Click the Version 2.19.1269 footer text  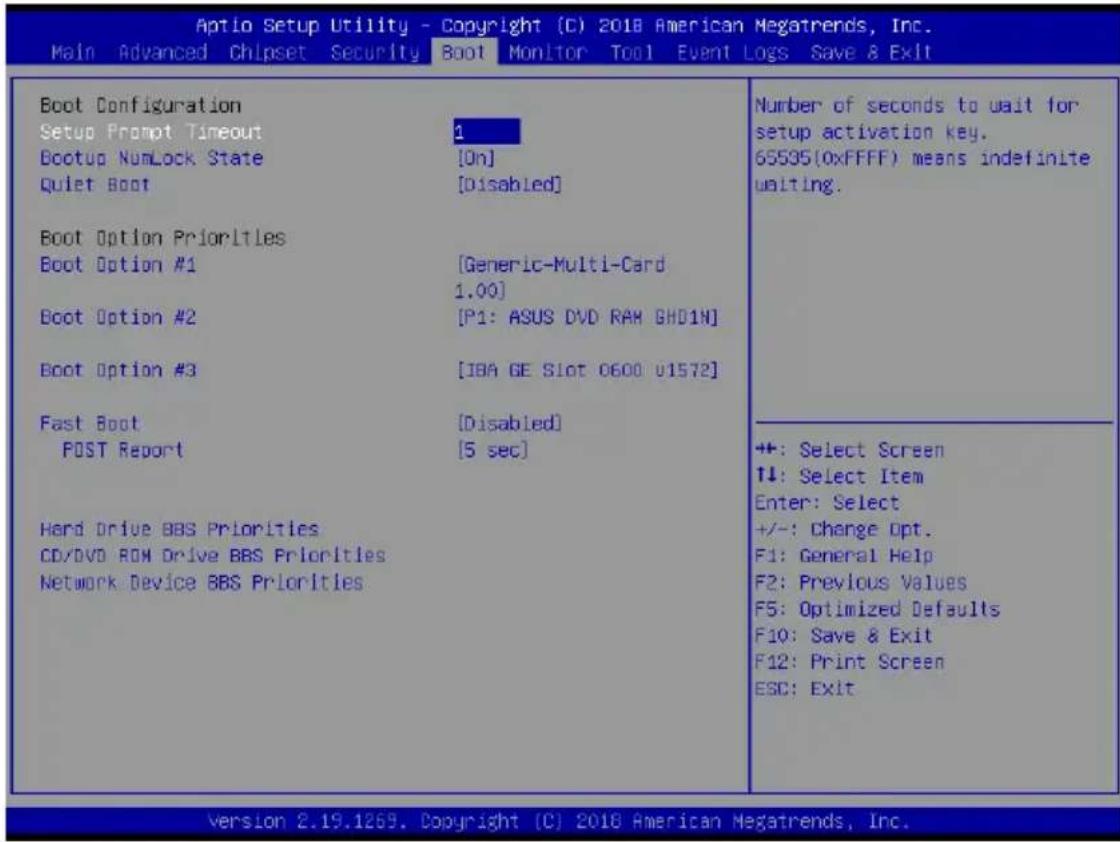(559, 821)
